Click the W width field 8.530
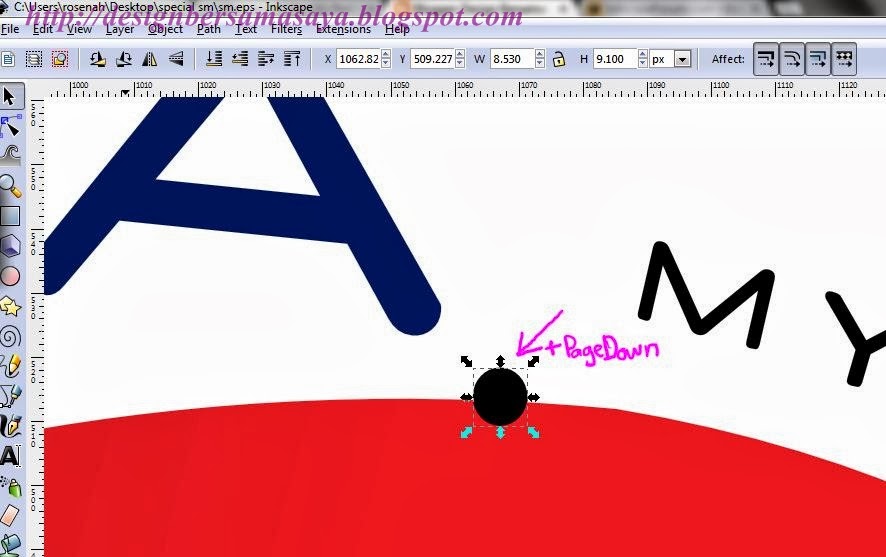886x557 pixels. click(513, 59)
